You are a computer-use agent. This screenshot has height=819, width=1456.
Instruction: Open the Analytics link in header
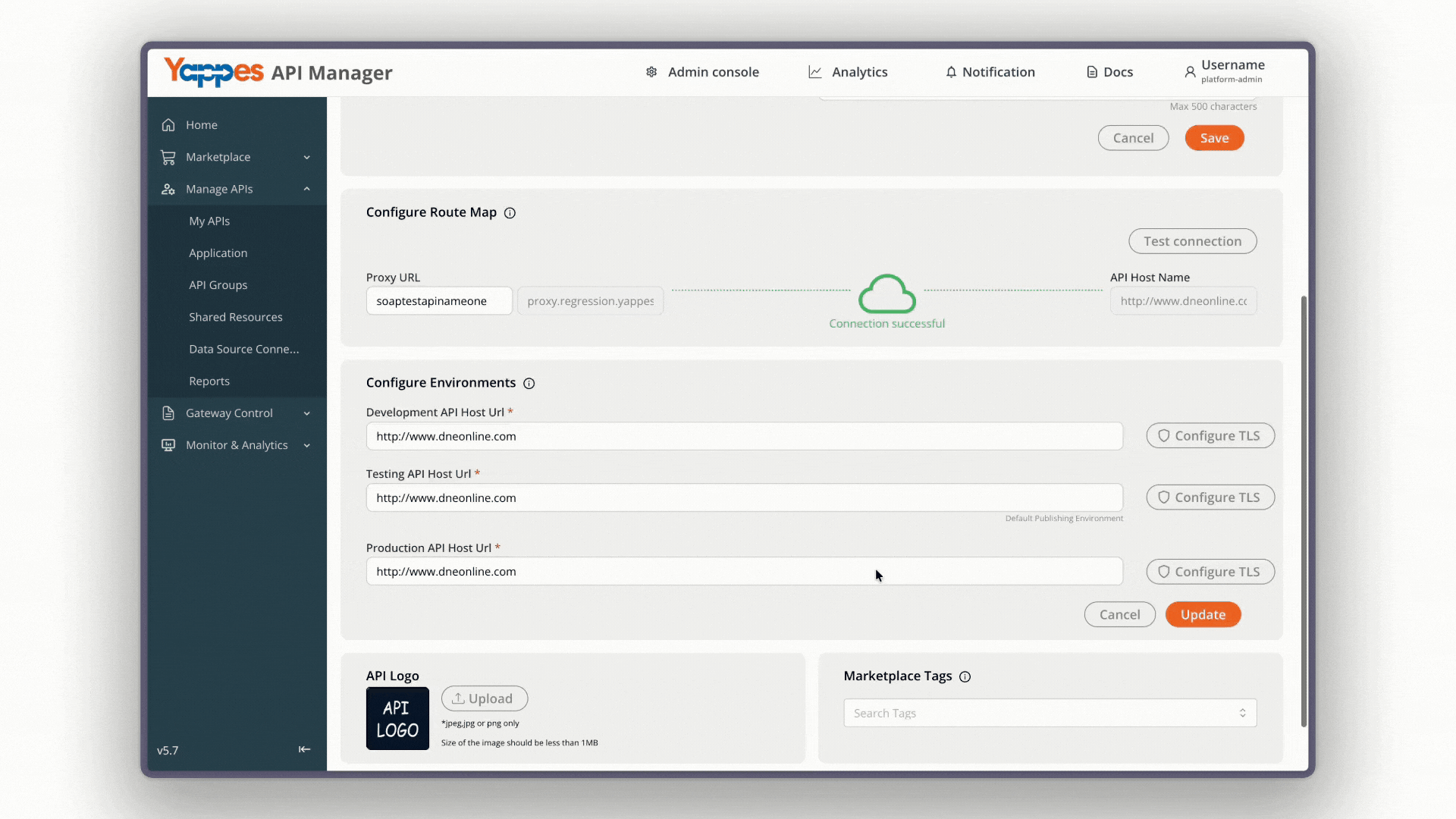coord(859,72)
